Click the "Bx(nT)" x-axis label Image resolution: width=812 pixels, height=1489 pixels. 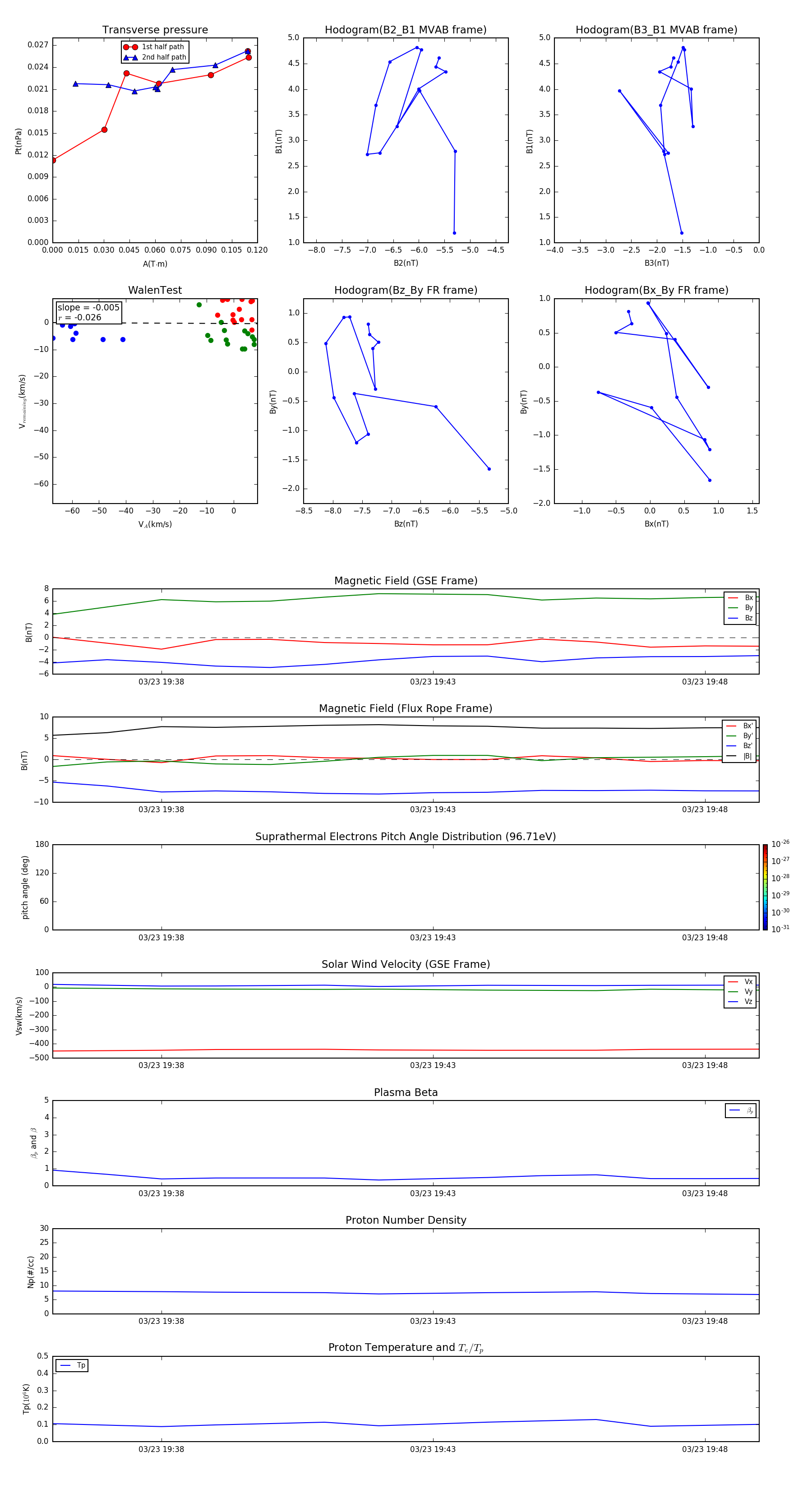click(656, 524)
